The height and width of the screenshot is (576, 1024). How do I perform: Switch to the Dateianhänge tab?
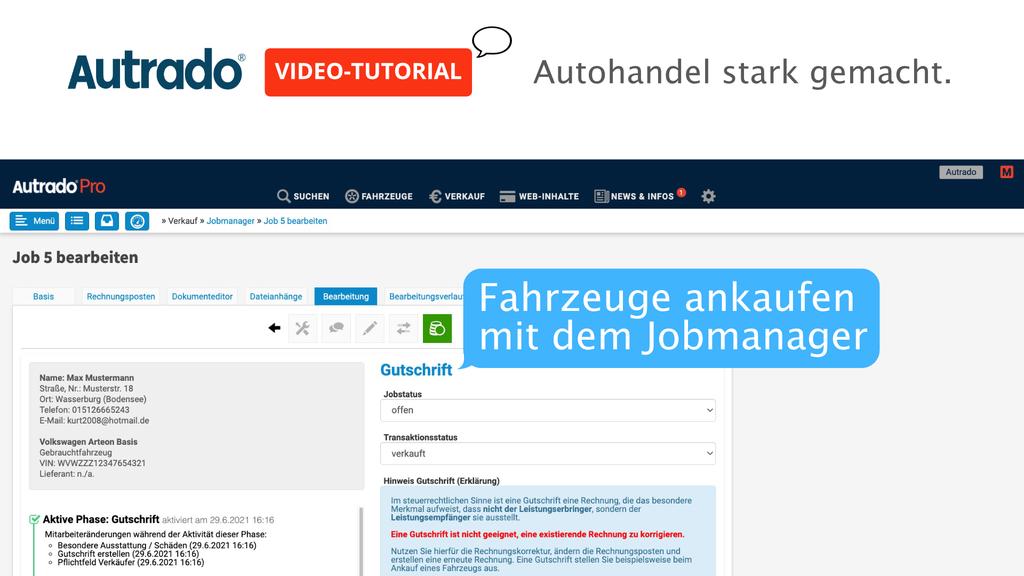(x=276, y=296)
